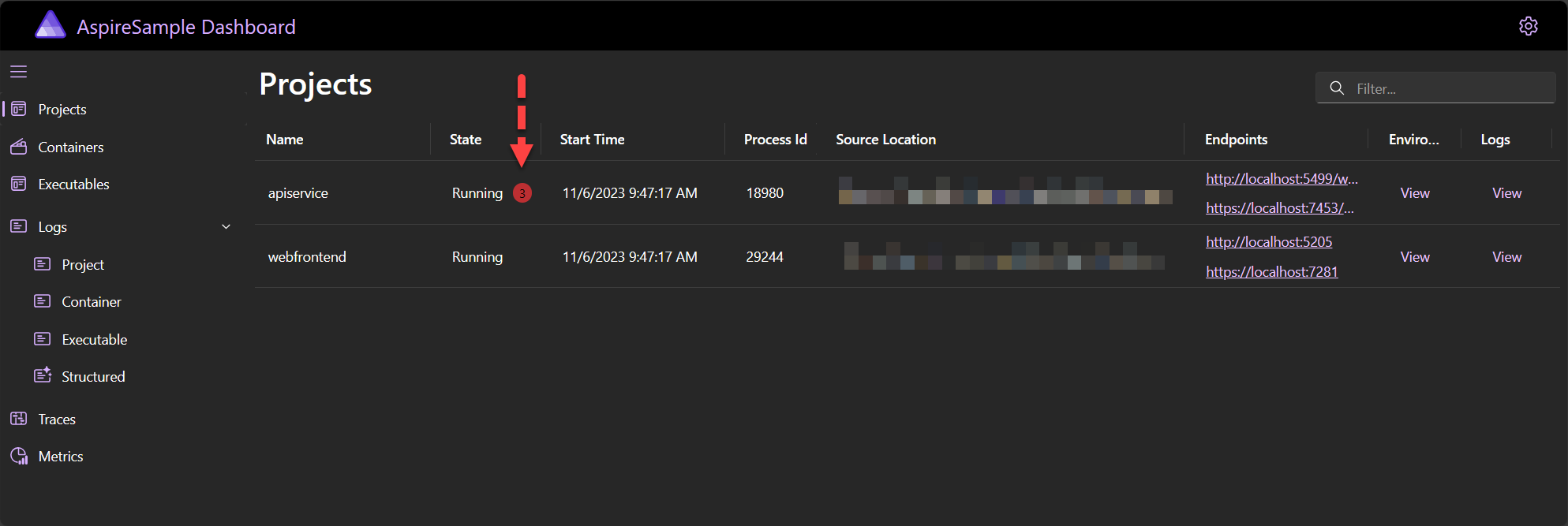The height and width of the screenshot is (526, 1568).
Task: Click the Container logs icon
Action: click(43, 301)
